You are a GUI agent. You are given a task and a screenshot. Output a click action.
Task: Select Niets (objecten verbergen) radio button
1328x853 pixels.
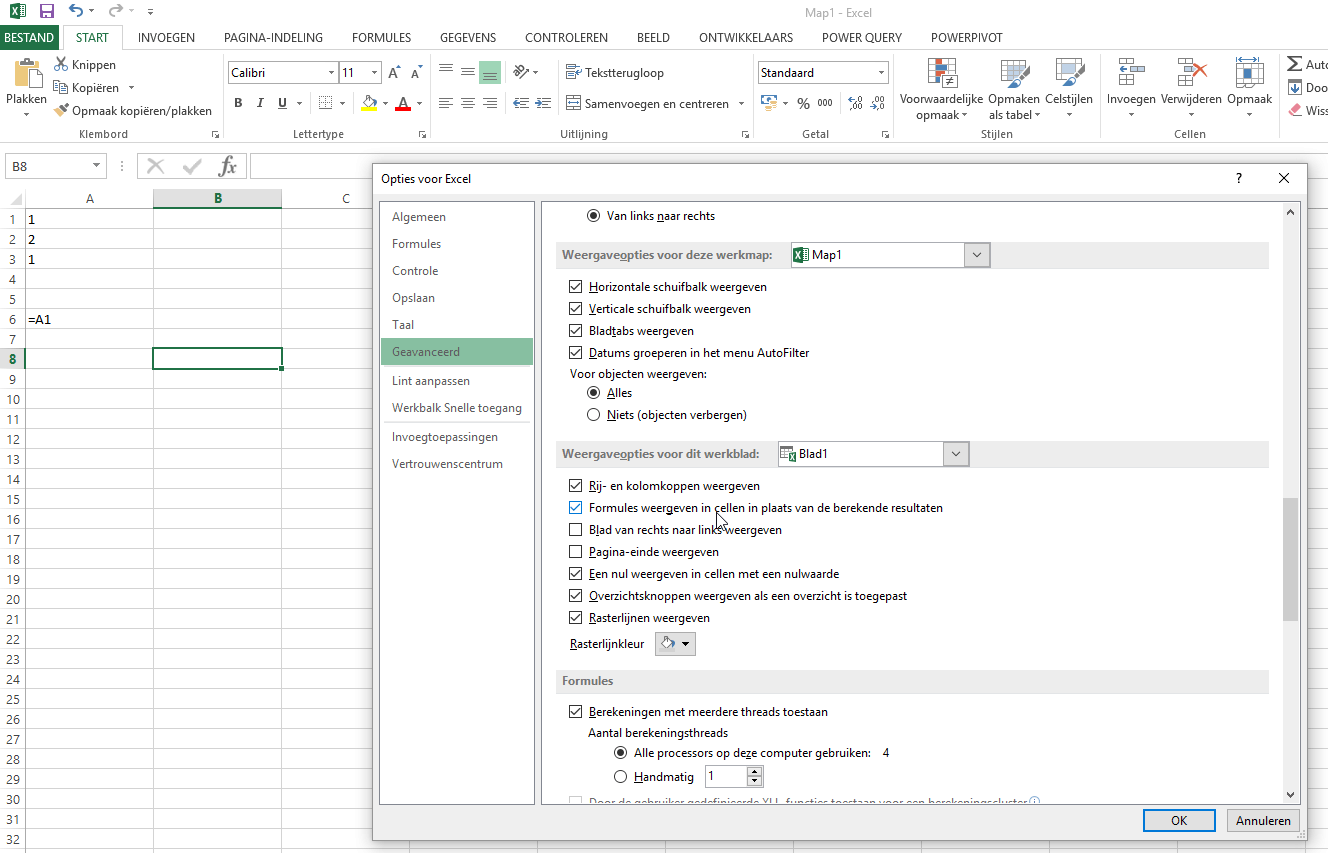click(x=594, y=415)
